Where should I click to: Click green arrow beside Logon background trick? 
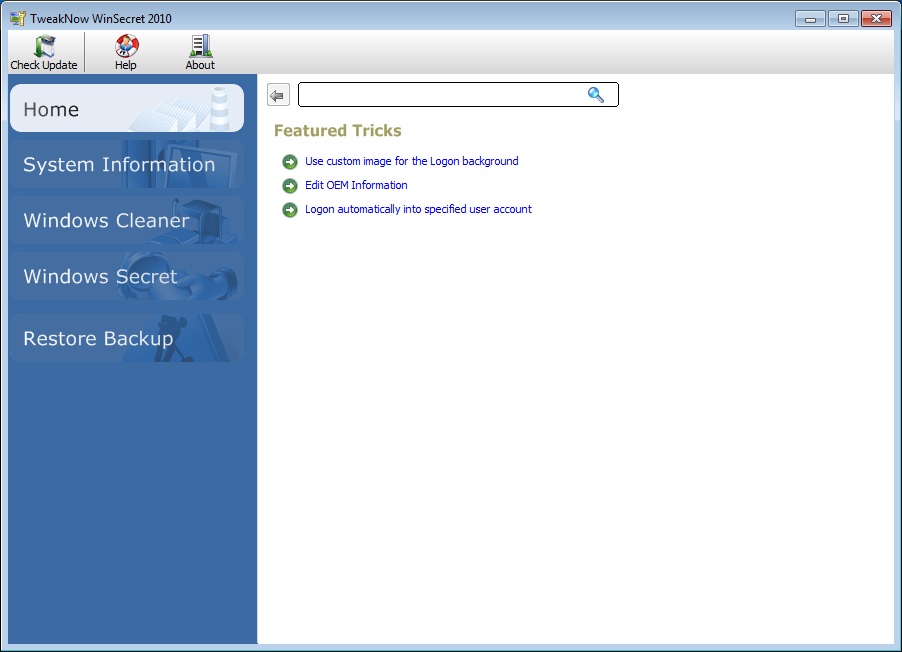290,162
